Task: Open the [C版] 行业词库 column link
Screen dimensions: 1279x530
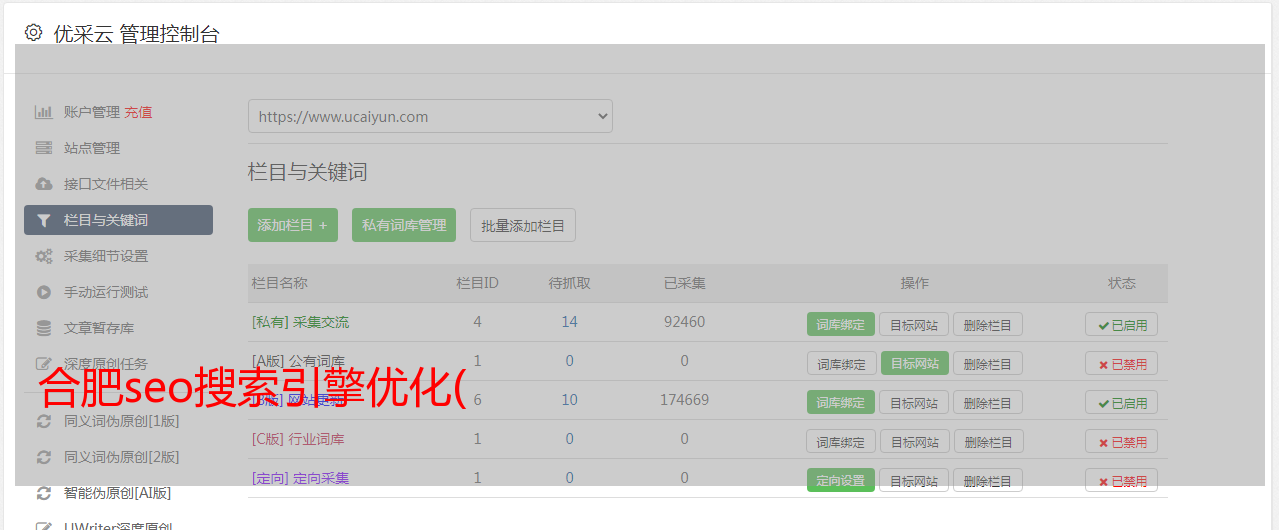Action: (x=298, y=439)
